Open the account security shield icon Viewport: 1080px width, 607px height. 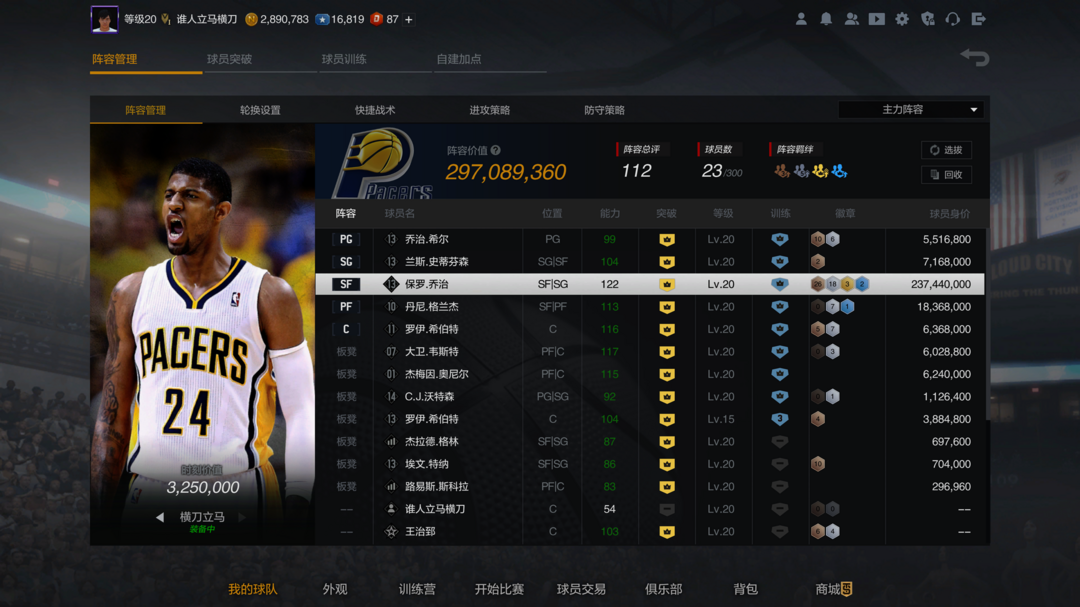(x=928, y=19)
